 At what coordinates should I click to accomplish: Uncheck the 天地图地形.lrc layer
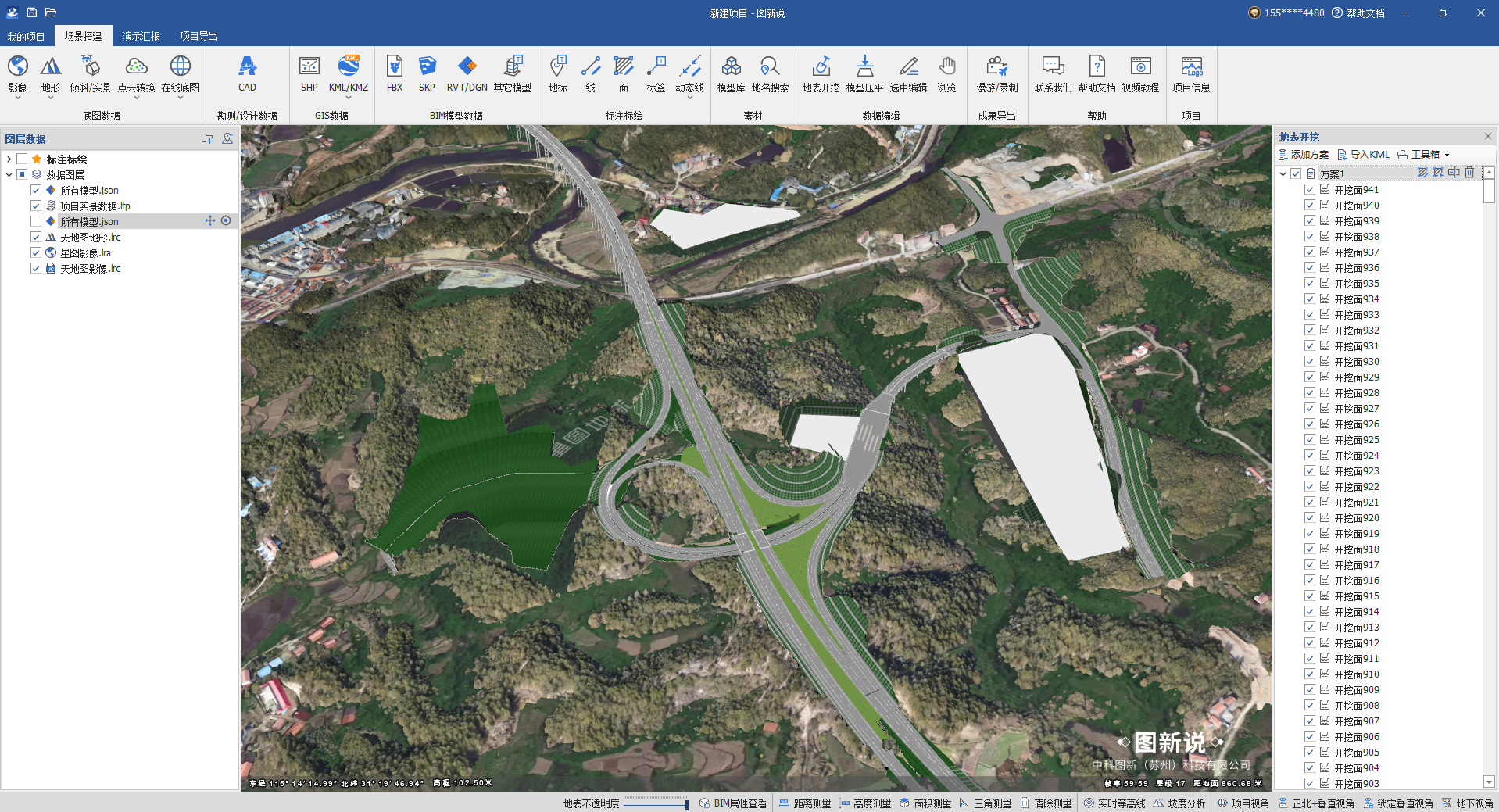click(36, 237)
